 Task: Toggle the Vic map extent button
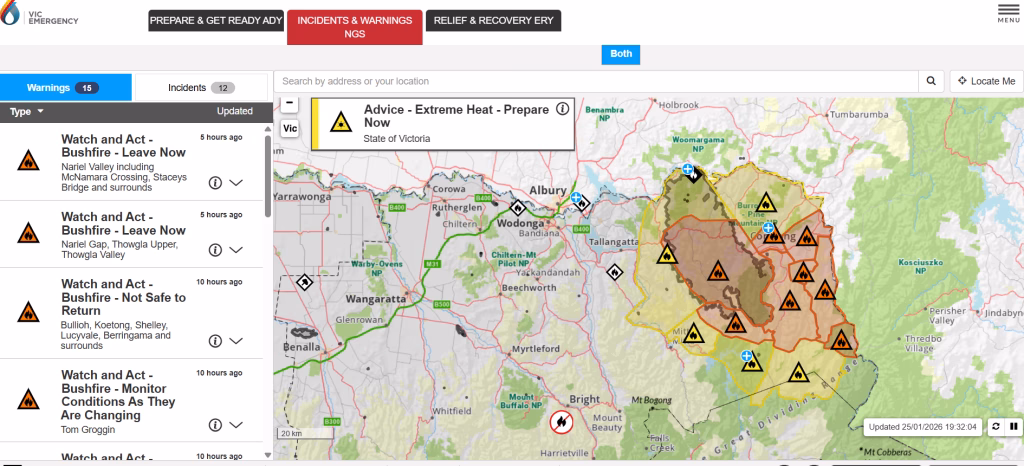coord(289,128)
